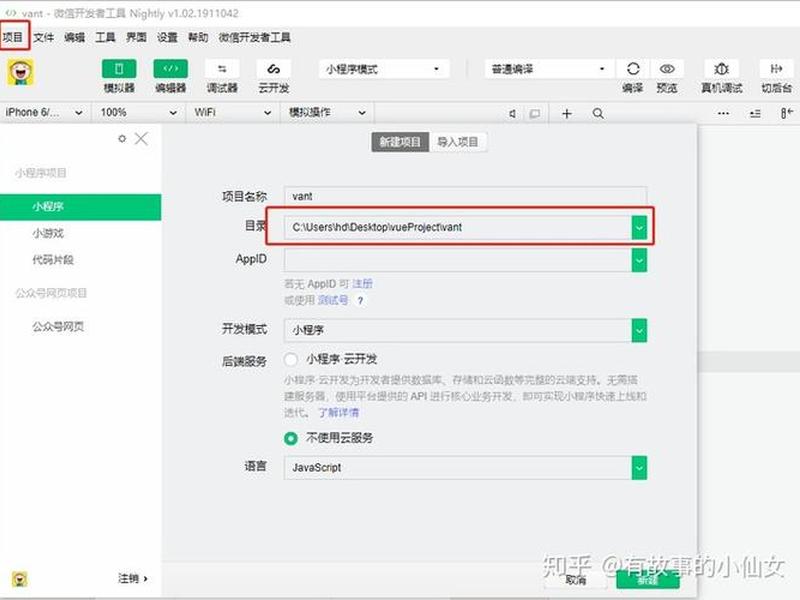The image size is (800, 600).
Task: Select 代码片段 in the sidebar
Action: click(x=53, y=260)
